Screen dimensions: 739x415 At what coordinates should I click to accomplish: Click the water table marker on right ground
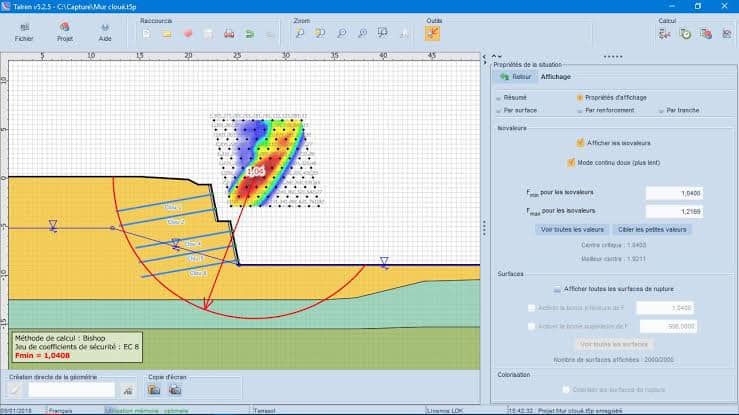[384, 262]
